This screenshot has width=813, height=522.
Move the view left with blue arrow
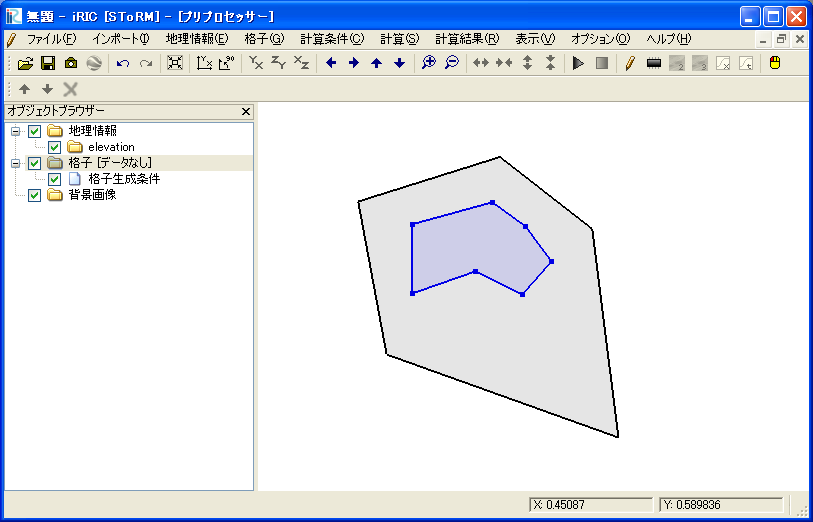331,63
